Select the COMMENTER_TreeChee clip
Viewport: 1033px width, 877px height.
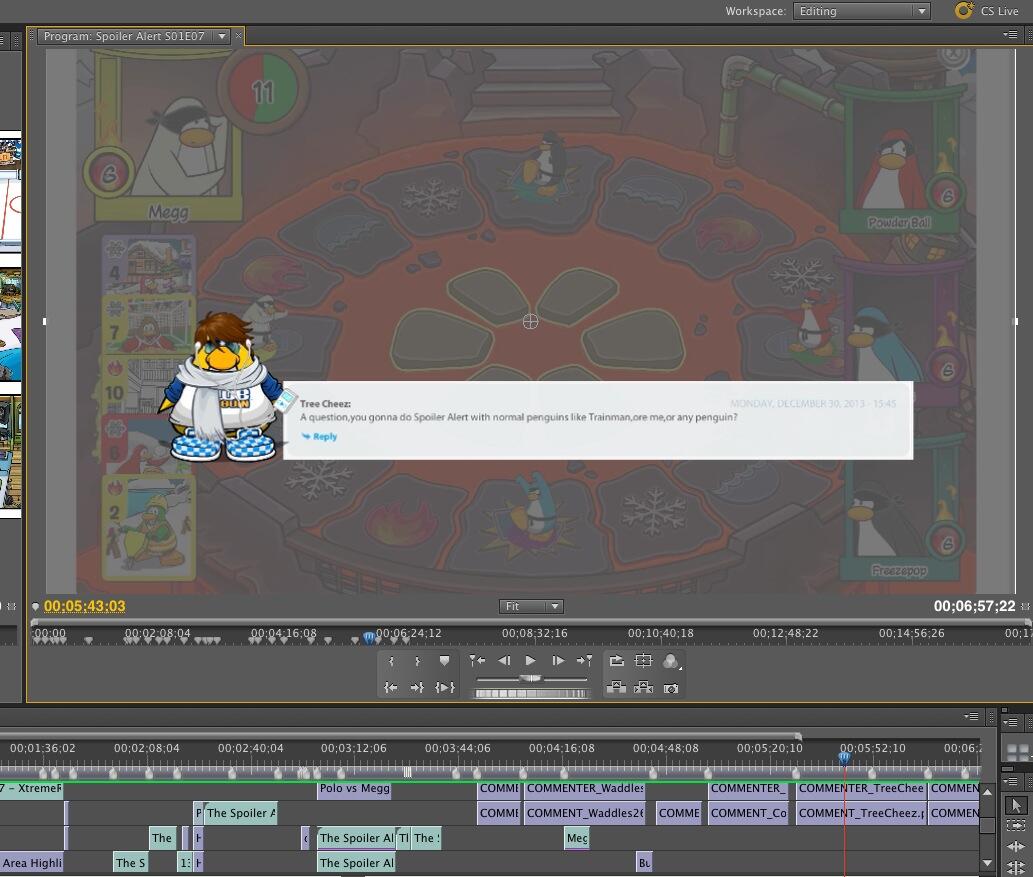(x=861, y=788)
